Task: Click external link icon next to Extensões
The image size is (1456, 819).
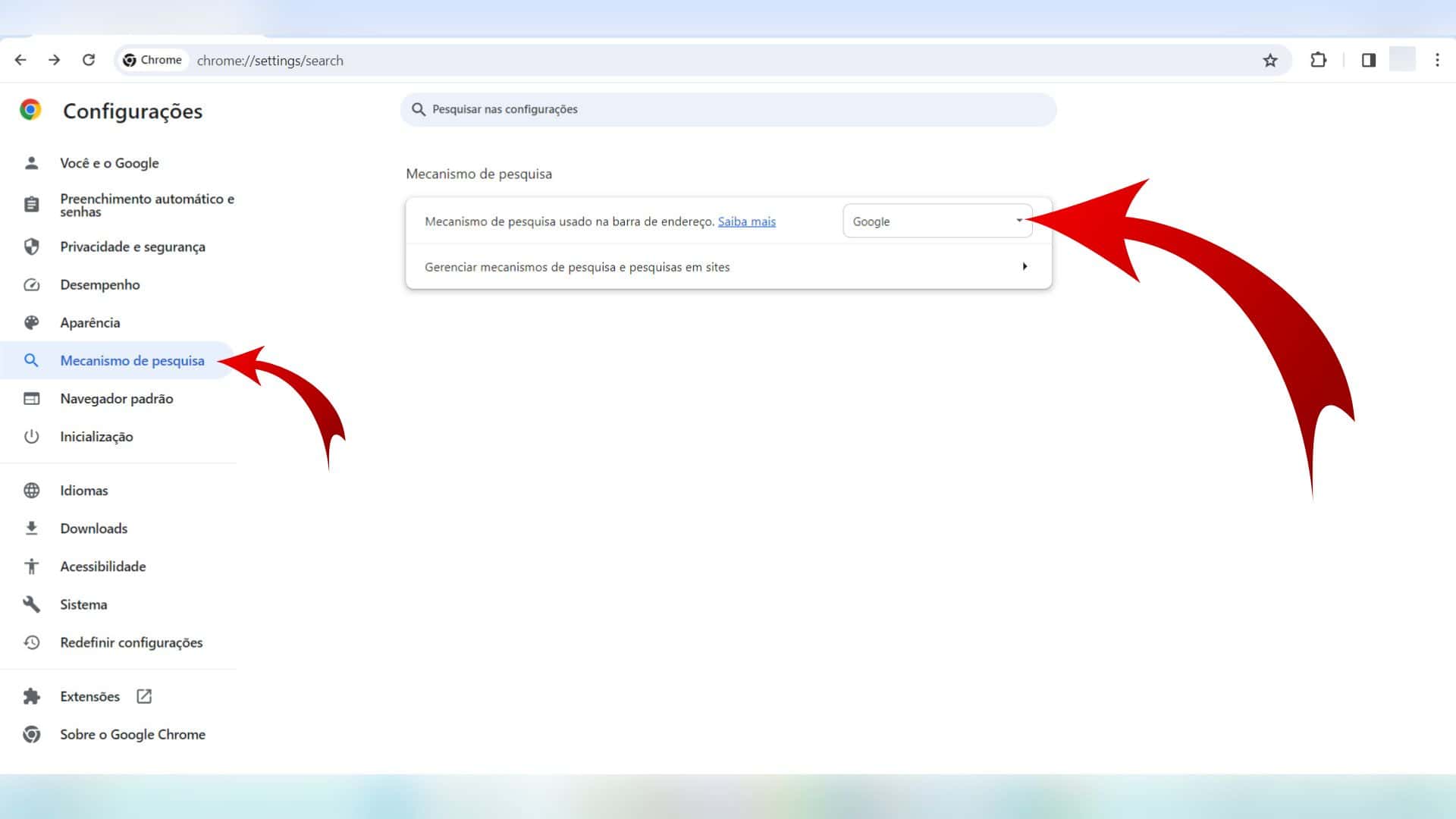Action: click(144, 696)
